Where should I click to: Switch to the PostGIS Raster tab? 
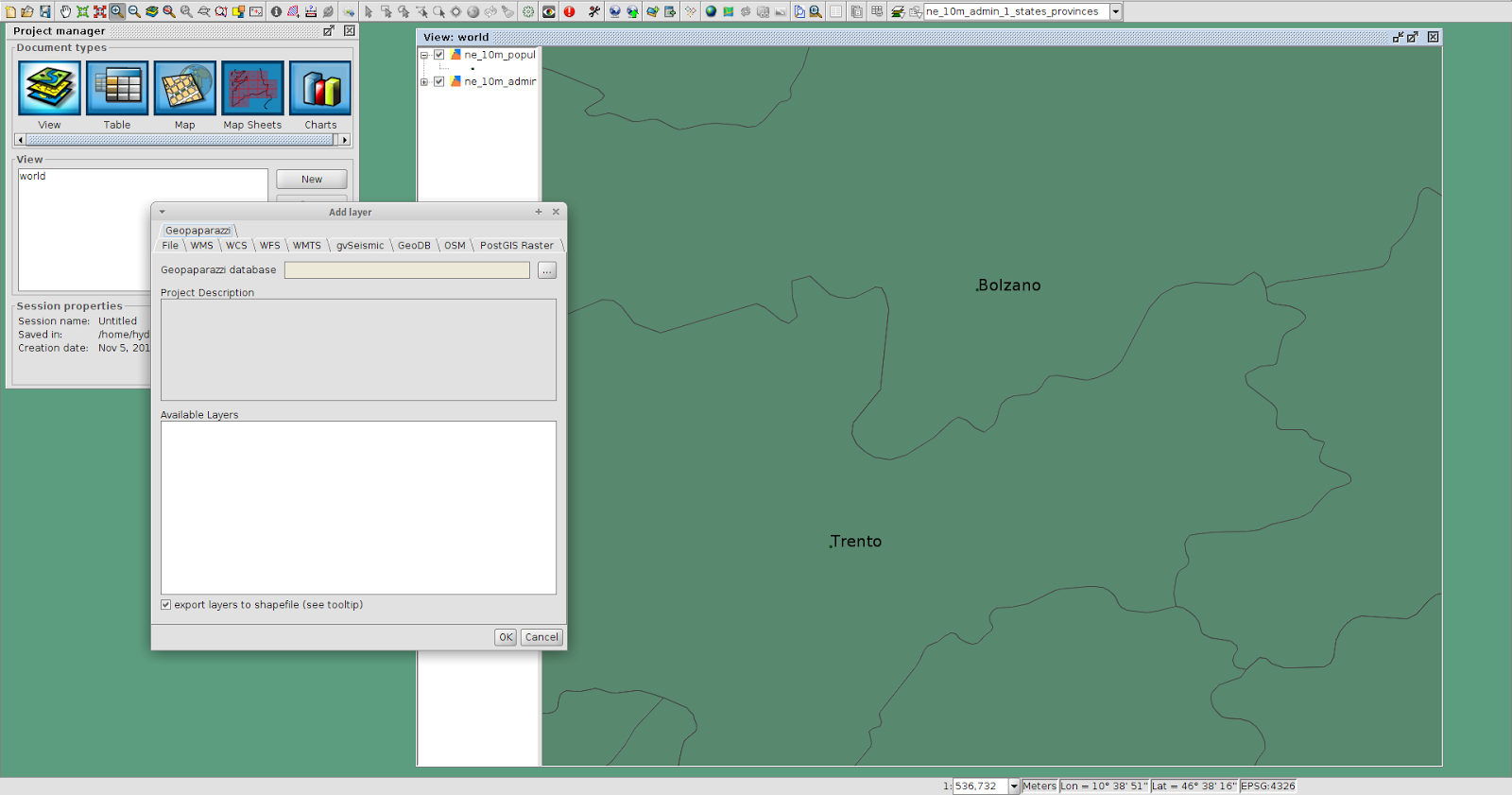[x=517, y=246]
